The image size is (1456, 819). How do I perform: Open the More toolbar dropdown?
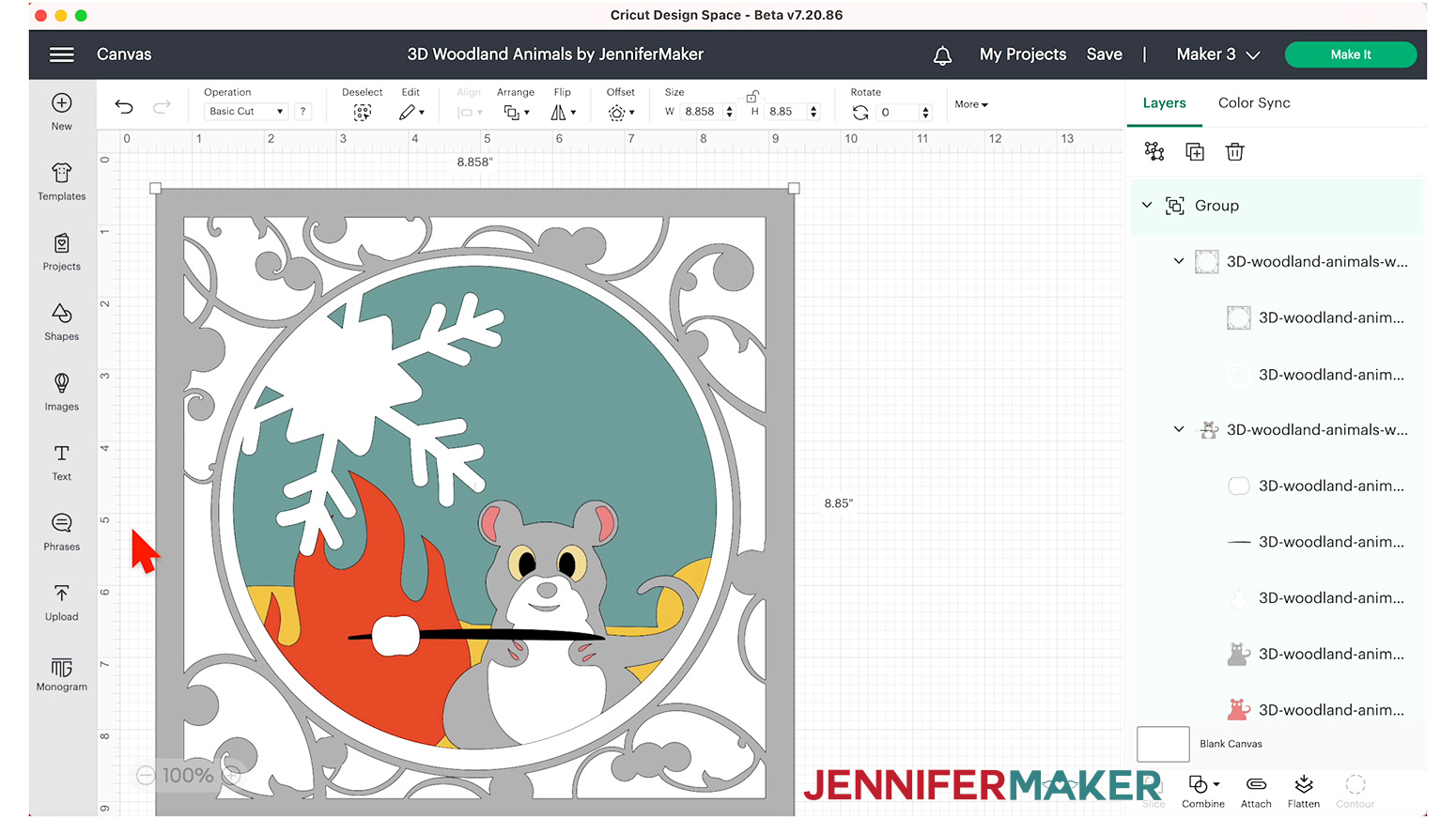click(971, 104)
